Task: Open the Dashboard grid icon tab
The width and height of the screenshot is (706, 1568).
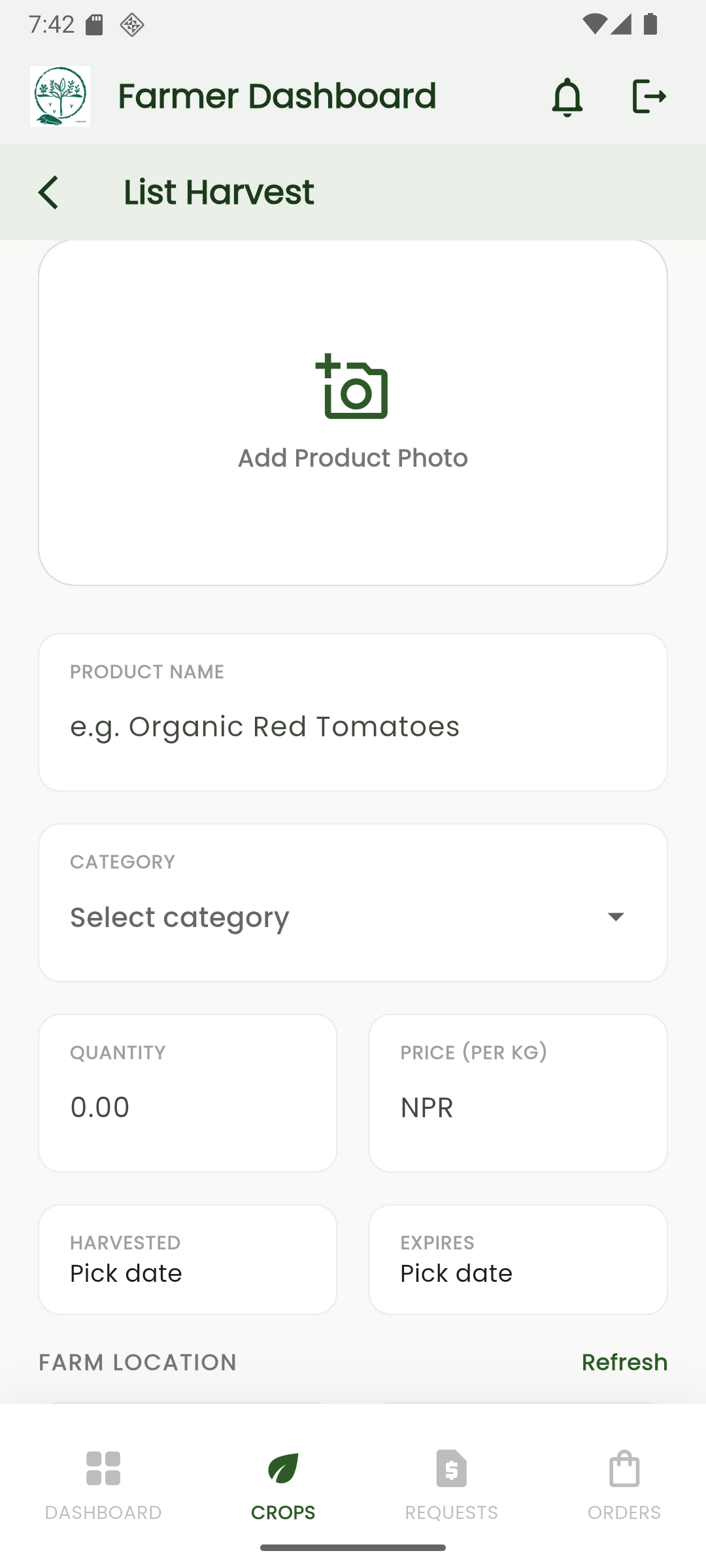Action: click(103, 1468)
